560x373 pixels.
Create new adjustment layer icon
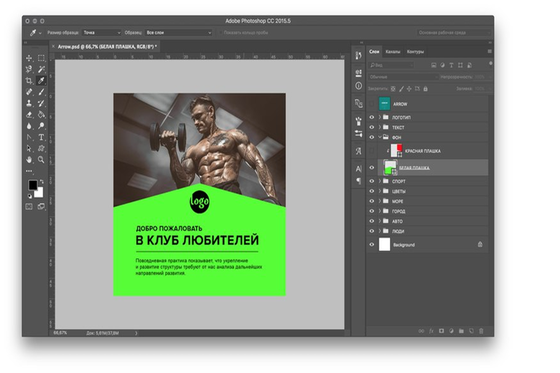click(x=451, y=331)
